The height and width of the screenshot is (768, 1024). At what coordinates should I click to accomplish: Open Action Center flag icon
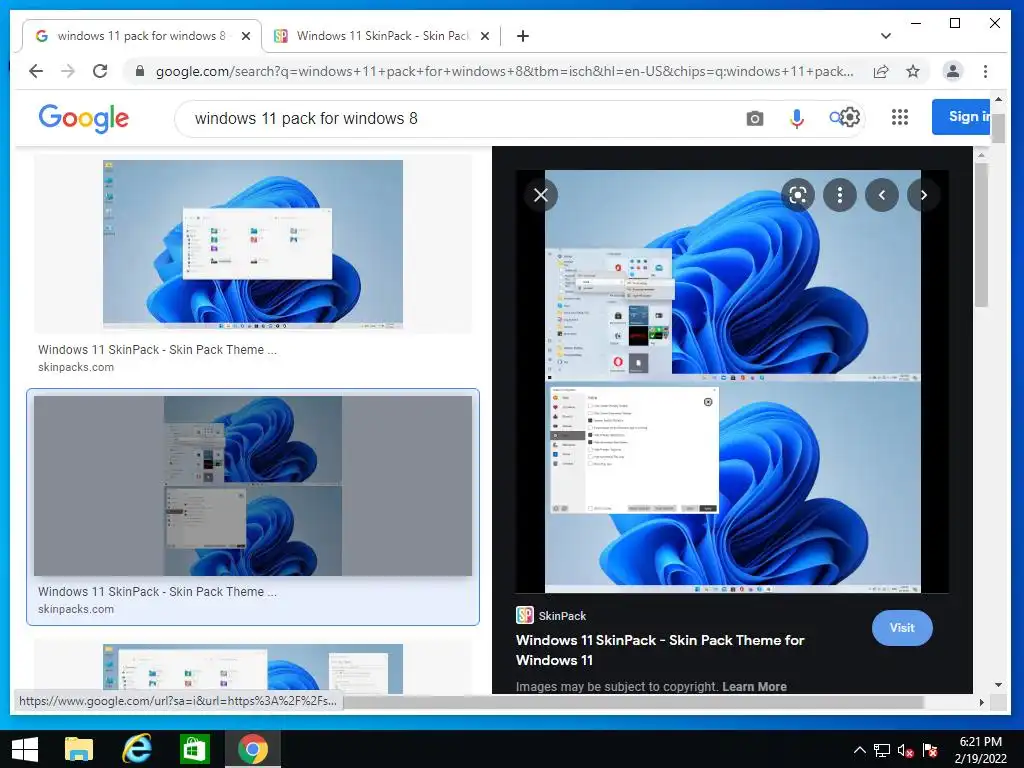[930, 750]
